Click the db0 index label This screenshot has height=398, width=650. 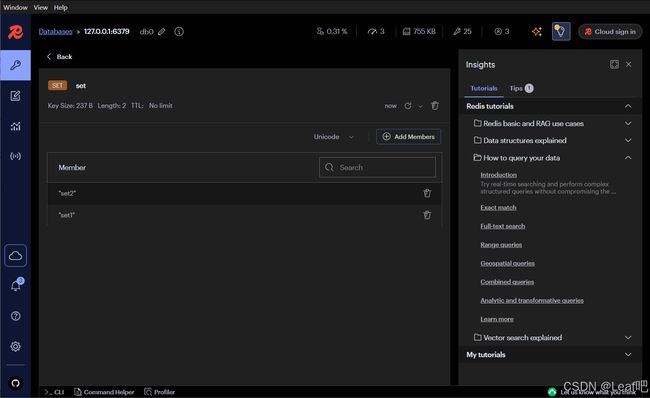point(146,32)
